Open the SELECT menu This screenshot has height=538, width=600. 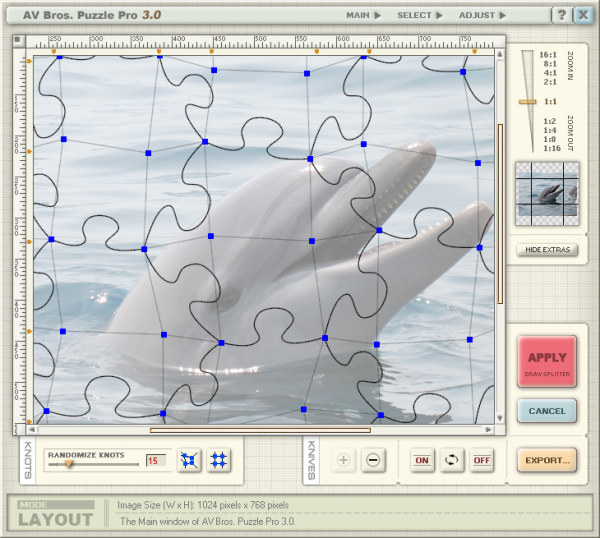tap(420, 15)
